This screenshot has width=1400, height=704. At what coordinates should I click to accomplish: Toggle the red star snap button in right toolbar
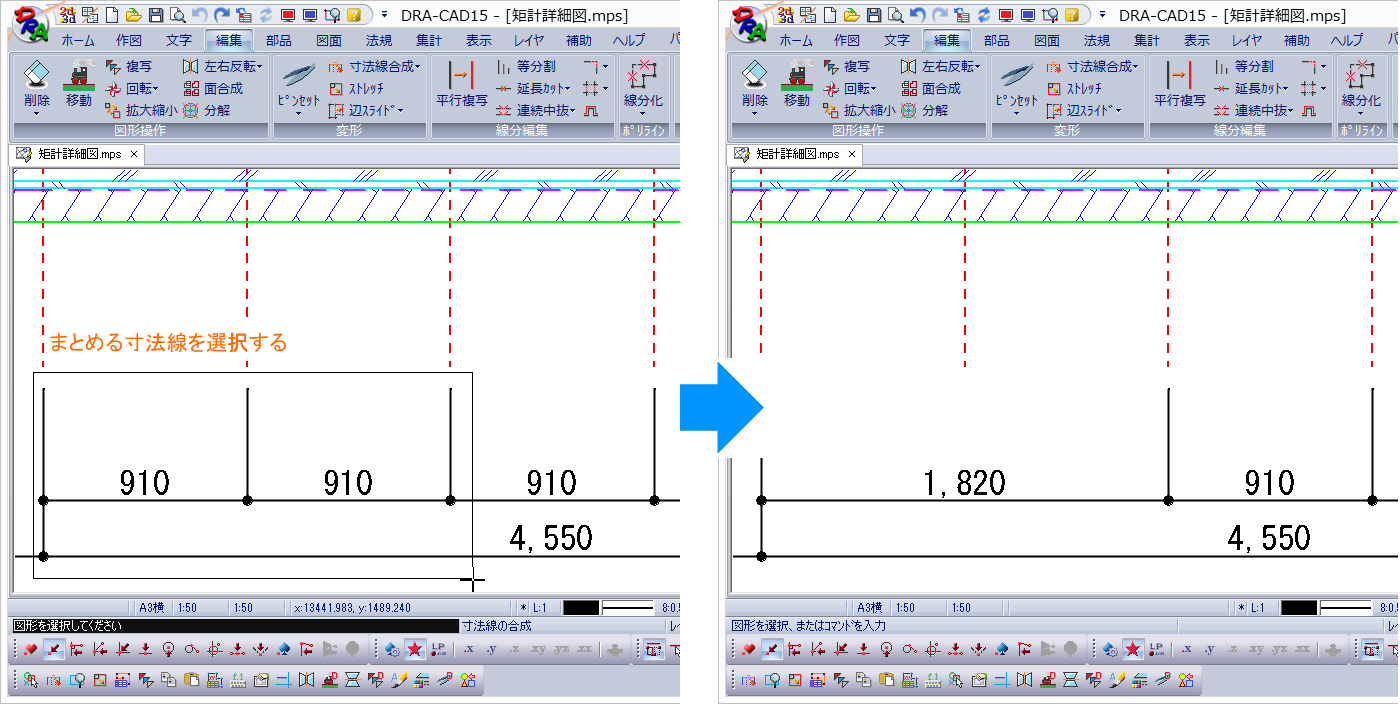point(1132,649)
